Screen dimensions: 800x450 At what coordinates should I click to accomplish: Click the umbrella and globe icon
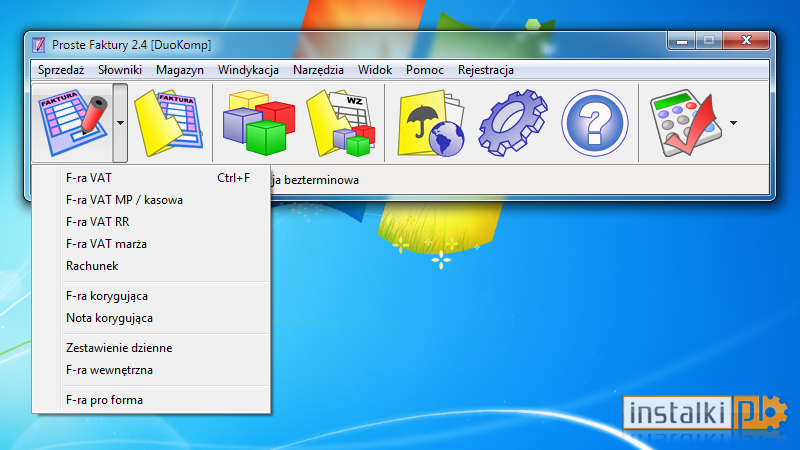pyautogui.click(x=431, y=122)
